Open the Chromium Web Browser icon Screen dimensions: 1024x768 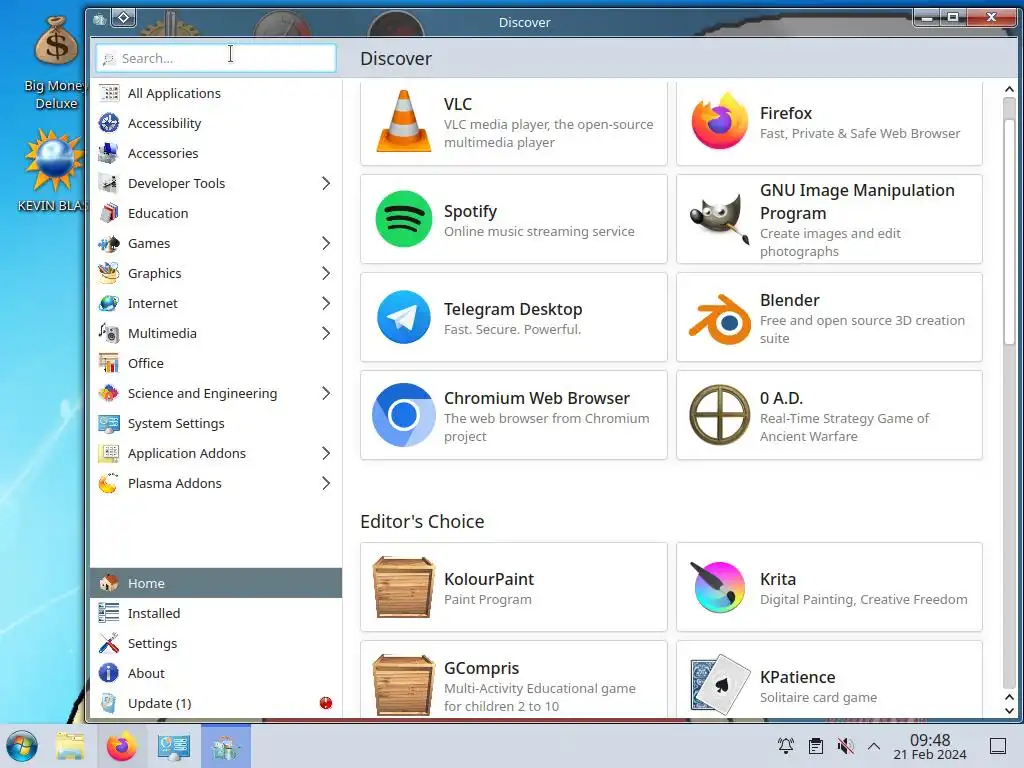click(x=404, y=415)
